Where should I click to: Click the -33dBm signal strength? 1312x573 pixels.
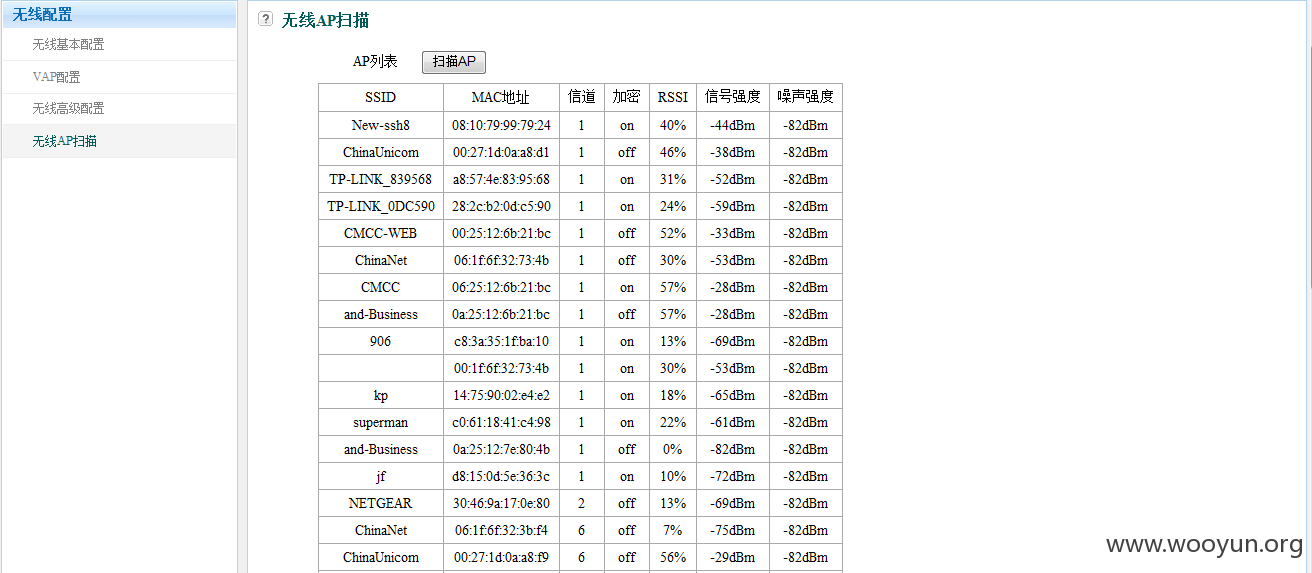pyautogui.click(x=733, y=233)
